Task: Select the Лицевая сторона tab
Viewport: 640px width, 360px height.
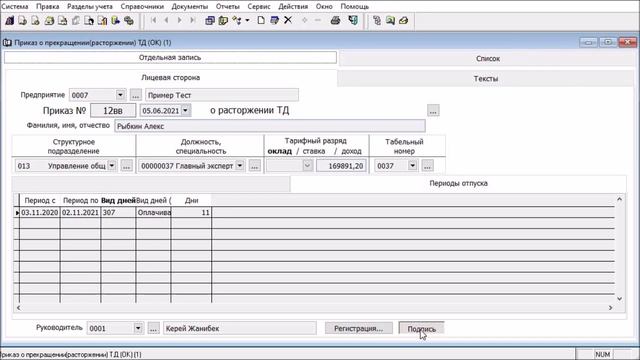Action: (x=171, y=77)
